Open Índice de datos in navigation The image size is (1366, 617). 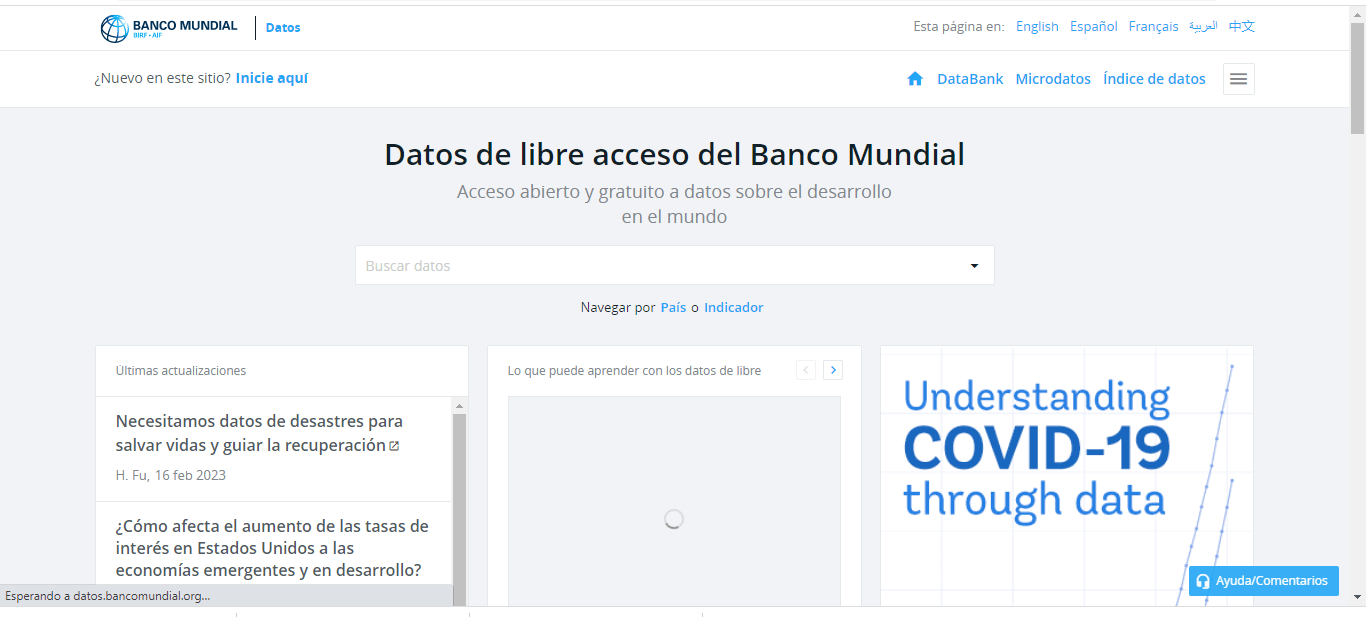(1154, 79)
